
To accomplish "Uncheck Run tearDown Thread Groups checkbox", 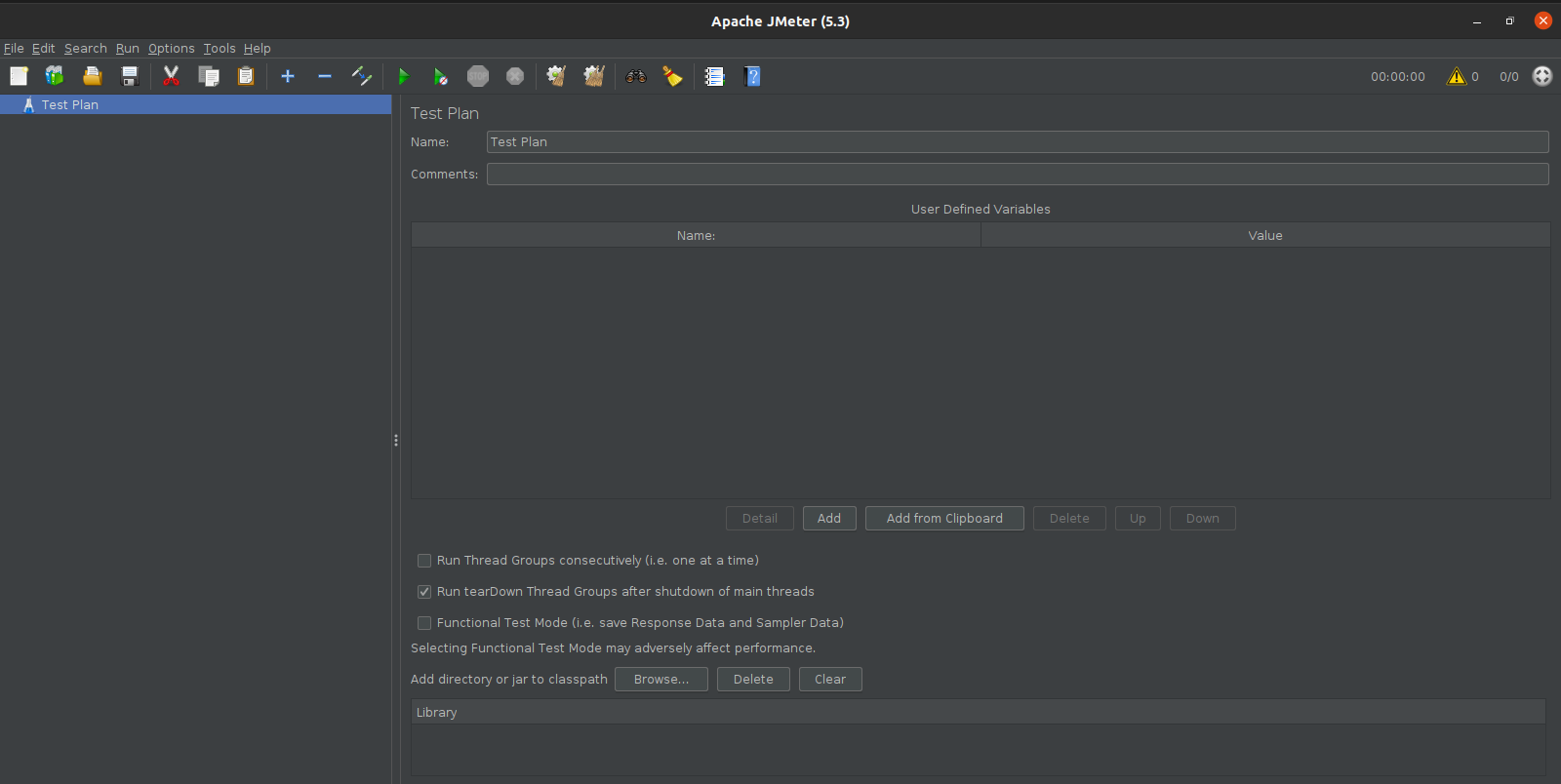I will point(424,592).
